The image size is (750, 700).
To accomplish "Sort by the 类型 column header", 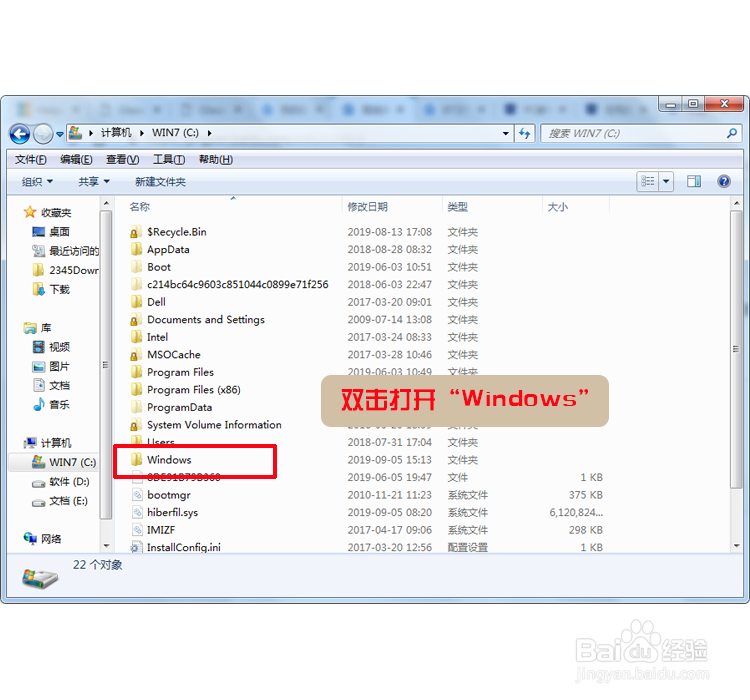I will coord(457,207).
